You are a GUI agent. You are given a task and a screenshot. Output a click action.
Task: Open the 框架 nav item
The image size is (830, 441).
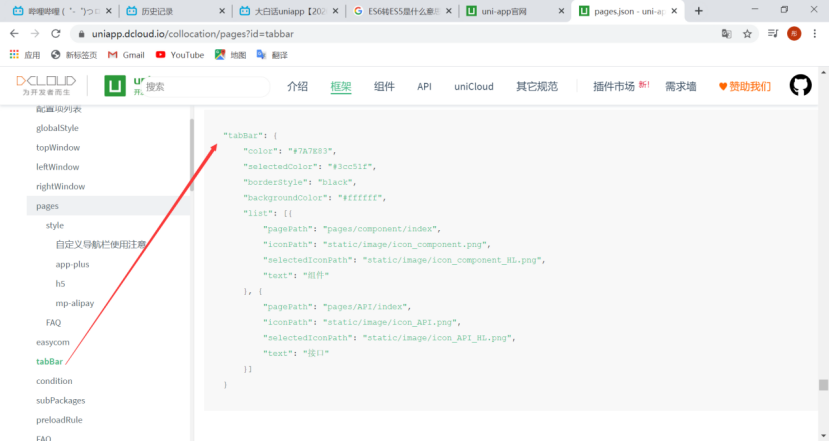[x=341, y=86]
